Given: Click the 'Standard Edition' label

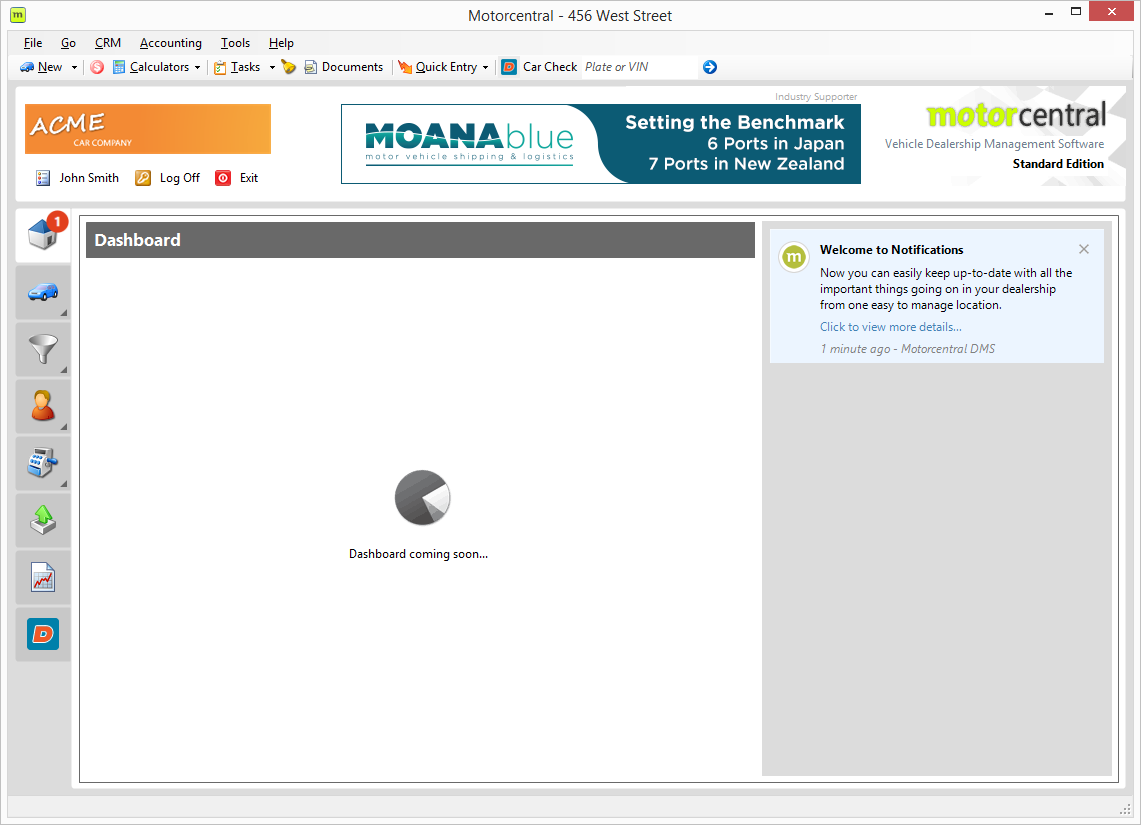Looking at the screenshot, I should pos(1058,164).
